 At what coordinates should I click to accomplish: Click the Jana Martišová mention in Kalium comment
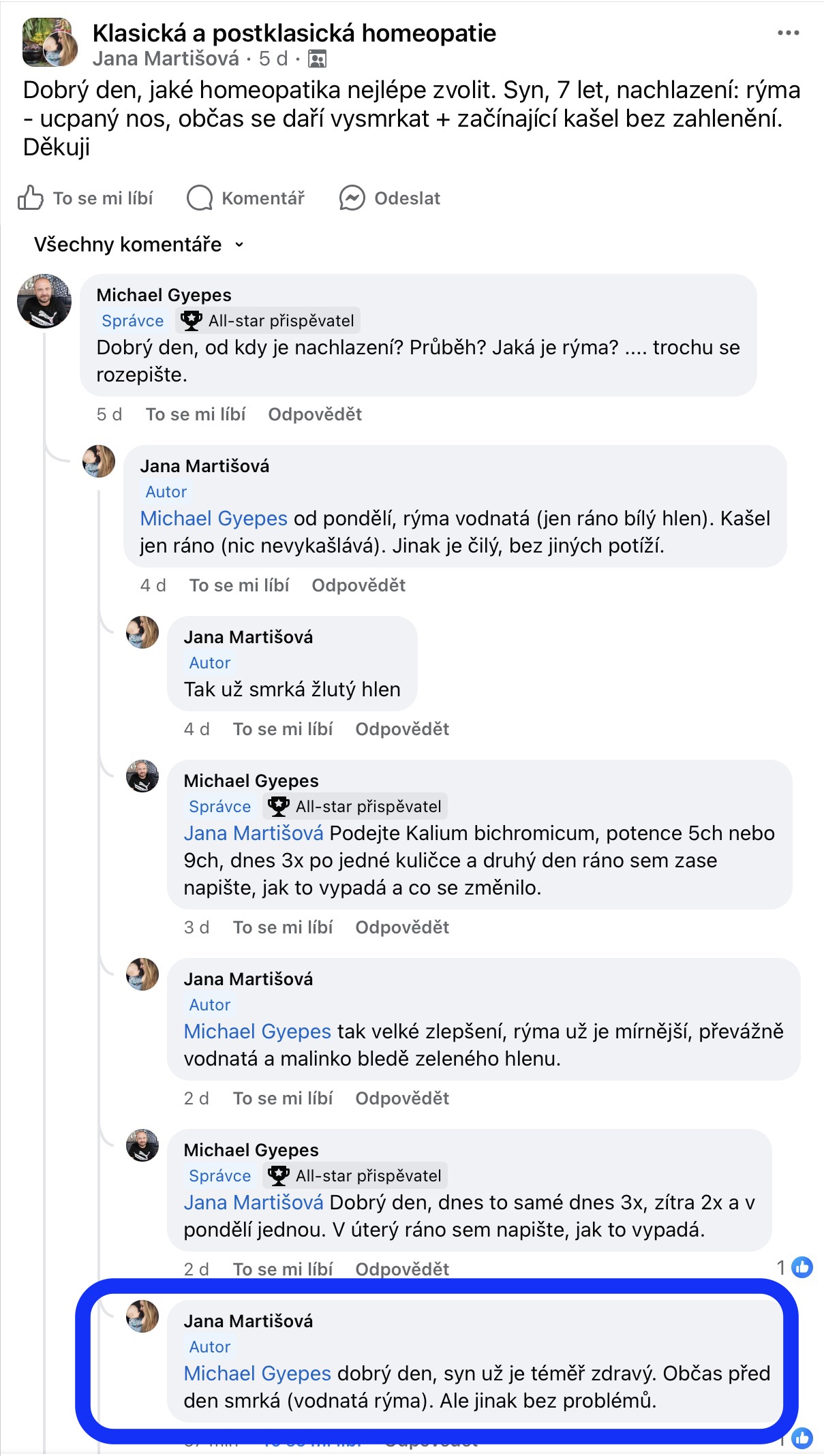[x=254, y=833]
